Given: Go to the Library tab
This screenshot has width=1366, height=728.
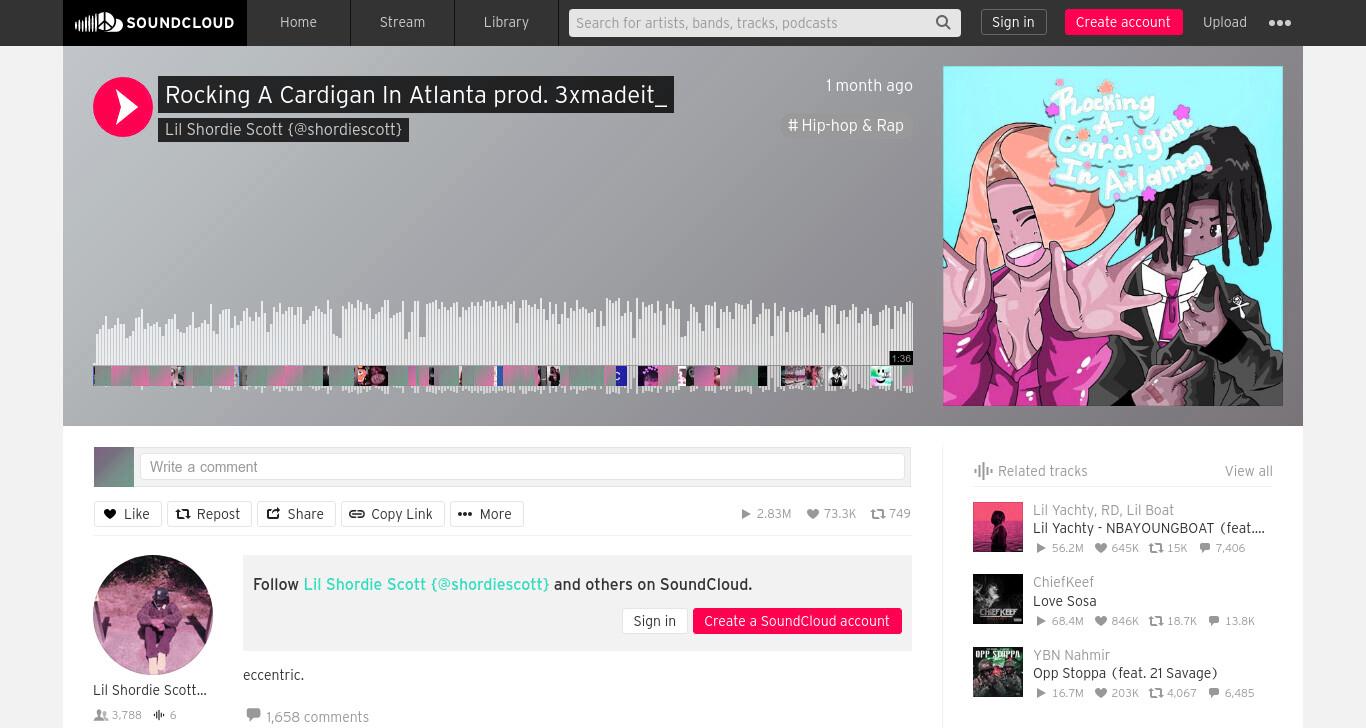Looking at the screenshot, I should coord(506,22).
